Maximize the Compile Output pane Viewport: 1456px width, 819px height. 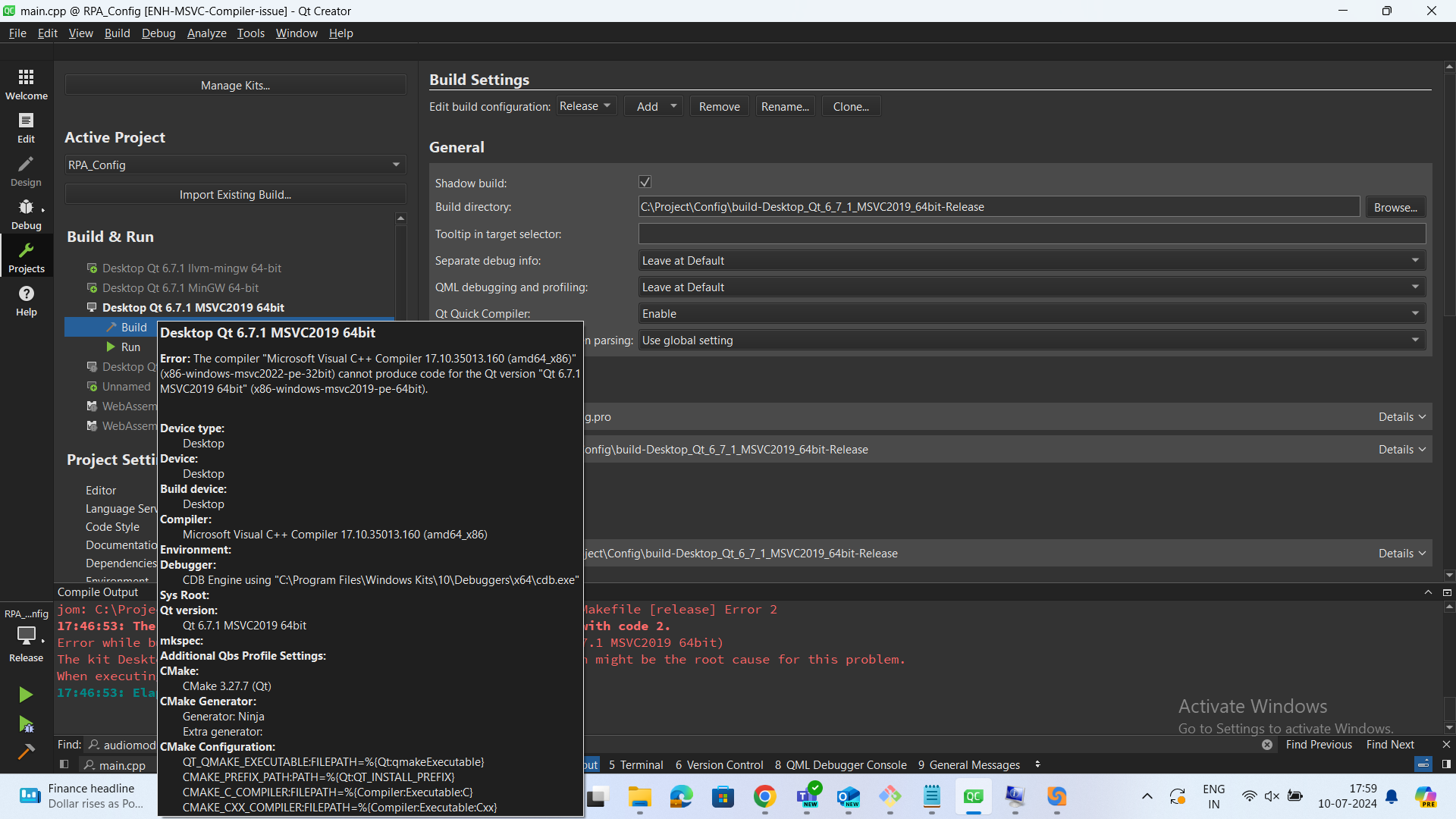pyautogui.click(x=1428, y=592)
